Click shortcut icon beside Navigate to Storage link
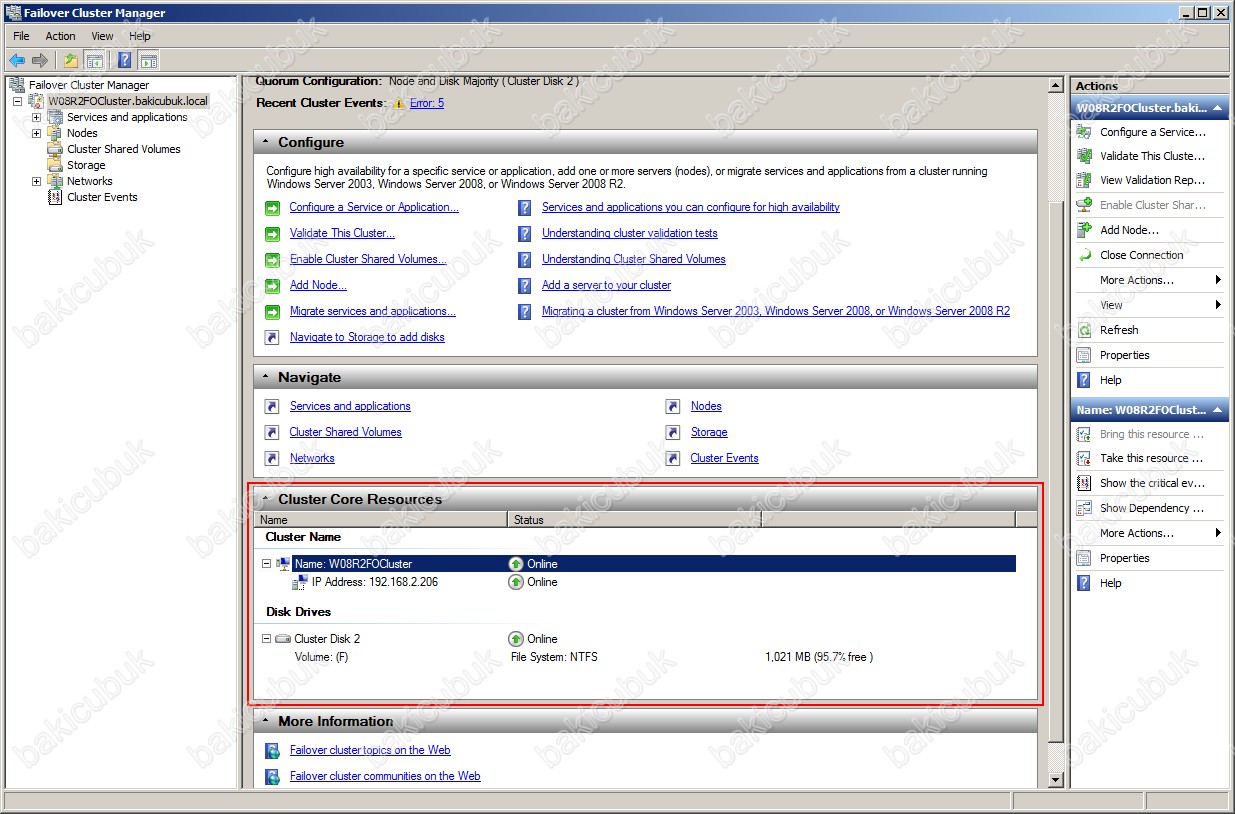 point(272,338)
